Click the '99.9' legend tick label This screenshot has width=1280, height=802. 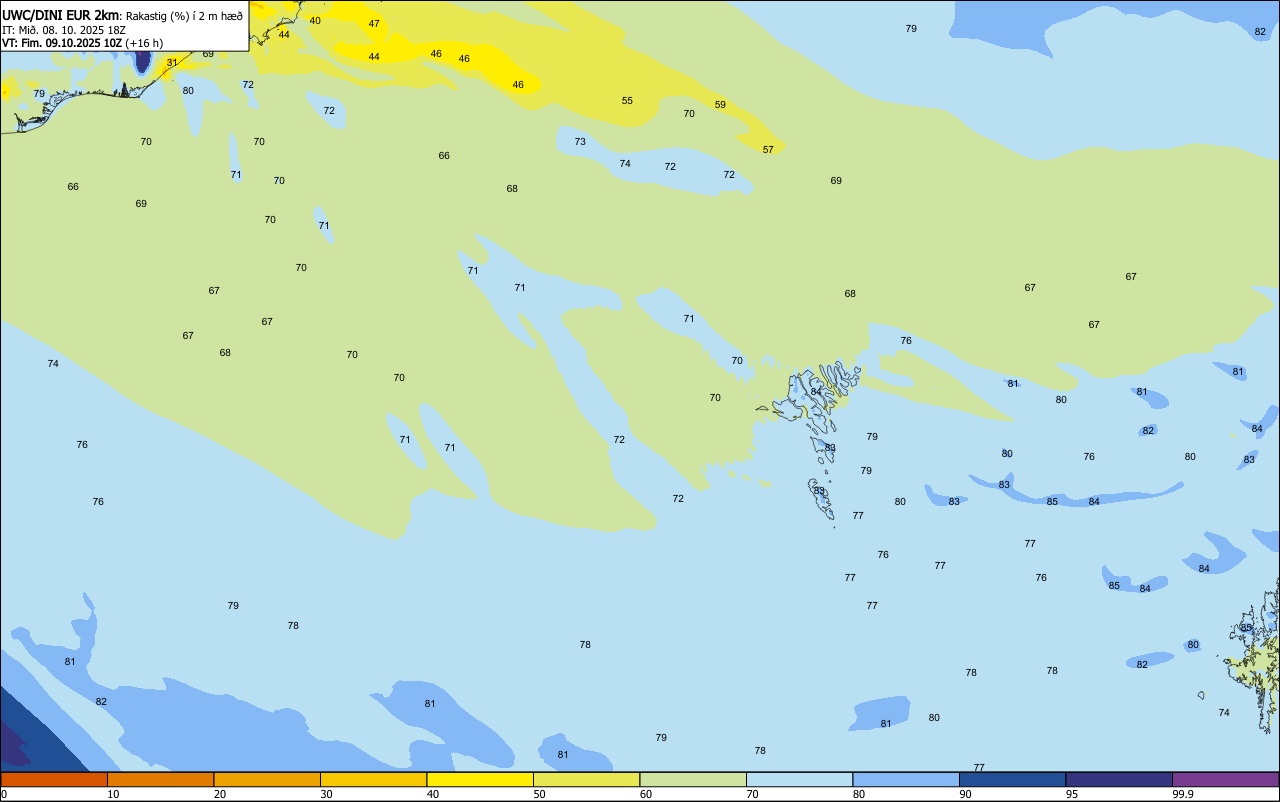point(1183,794)
